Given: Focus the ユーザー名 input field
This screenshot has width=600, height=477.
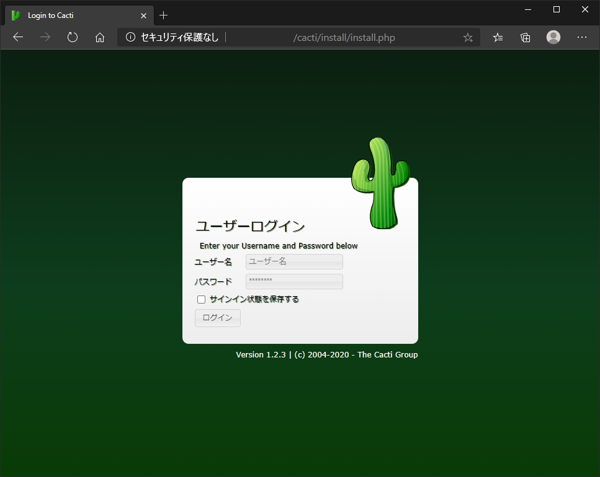Looking at the screenshot, I should point(294,262).
